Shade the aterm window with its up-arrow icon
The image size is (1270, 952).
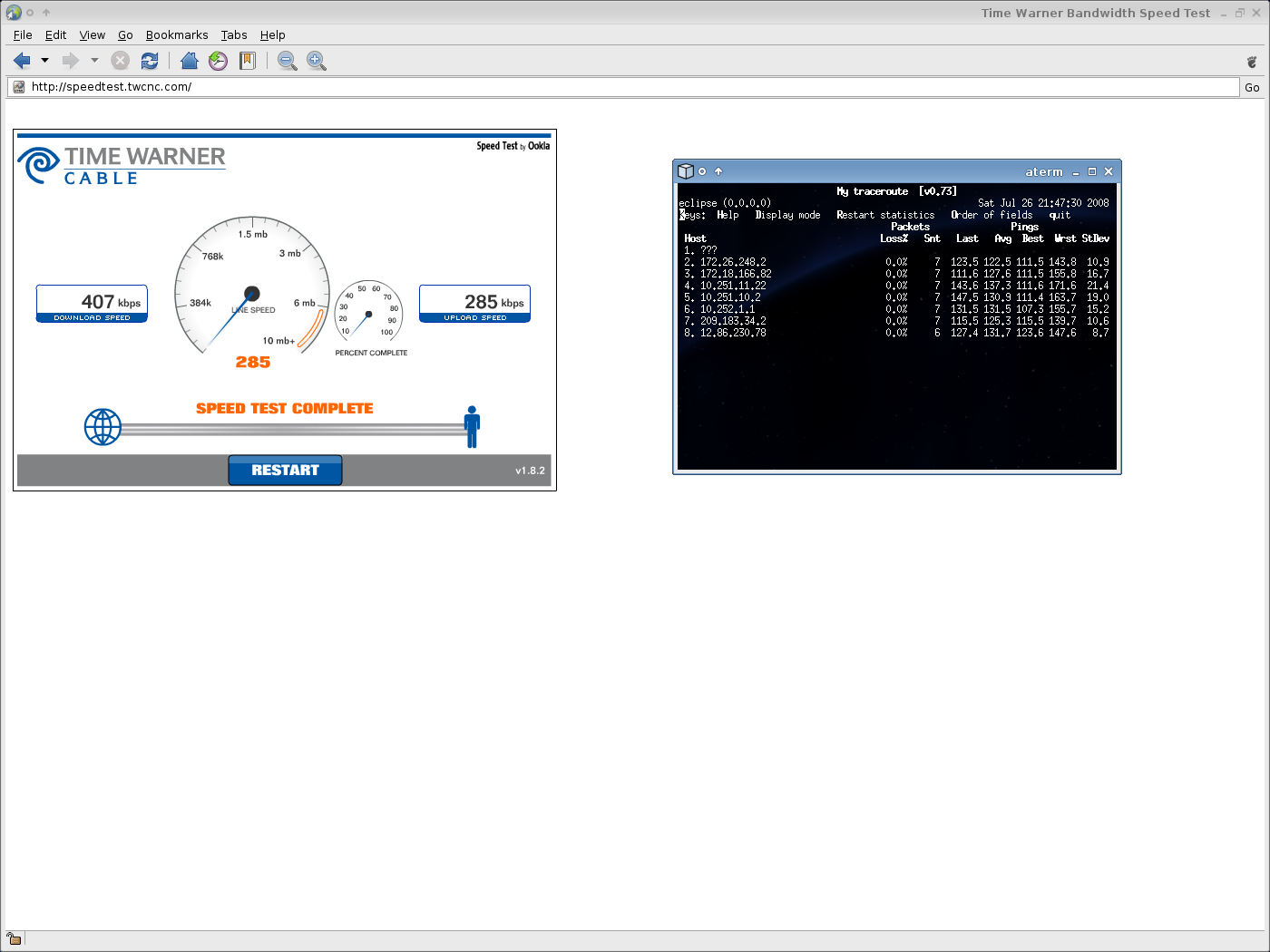tap(718, 171)
